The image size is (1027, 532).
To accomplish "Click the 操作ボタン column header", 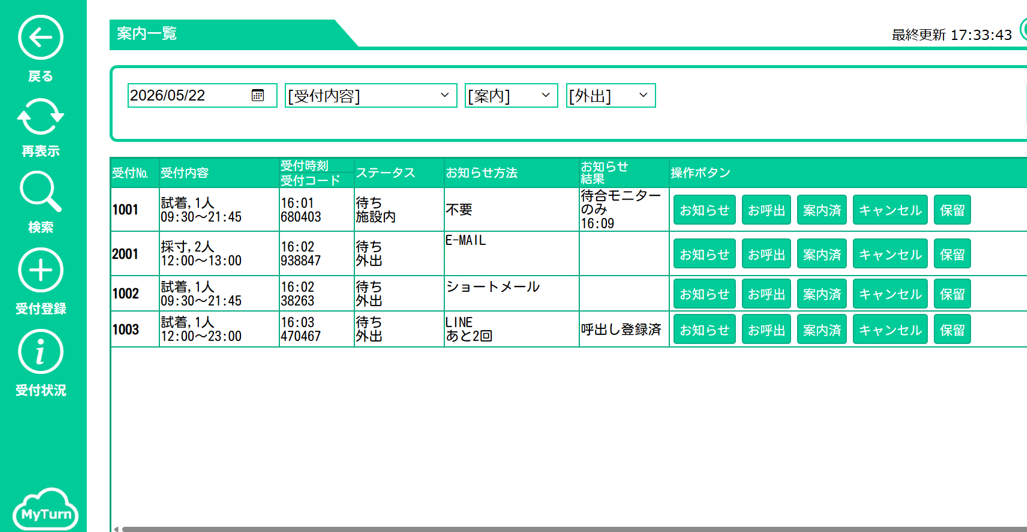I will (848, 173).
